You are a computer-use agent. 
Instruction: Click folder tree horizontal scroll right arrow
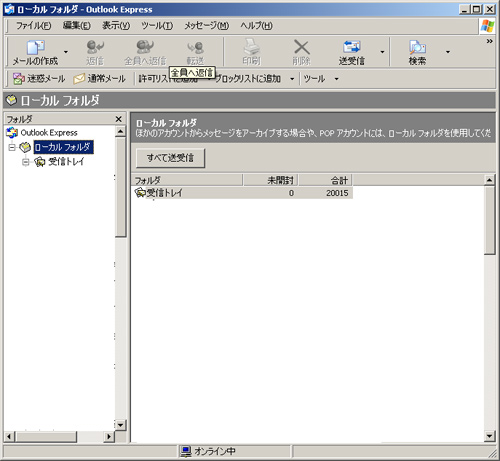(x=109, y=436)
